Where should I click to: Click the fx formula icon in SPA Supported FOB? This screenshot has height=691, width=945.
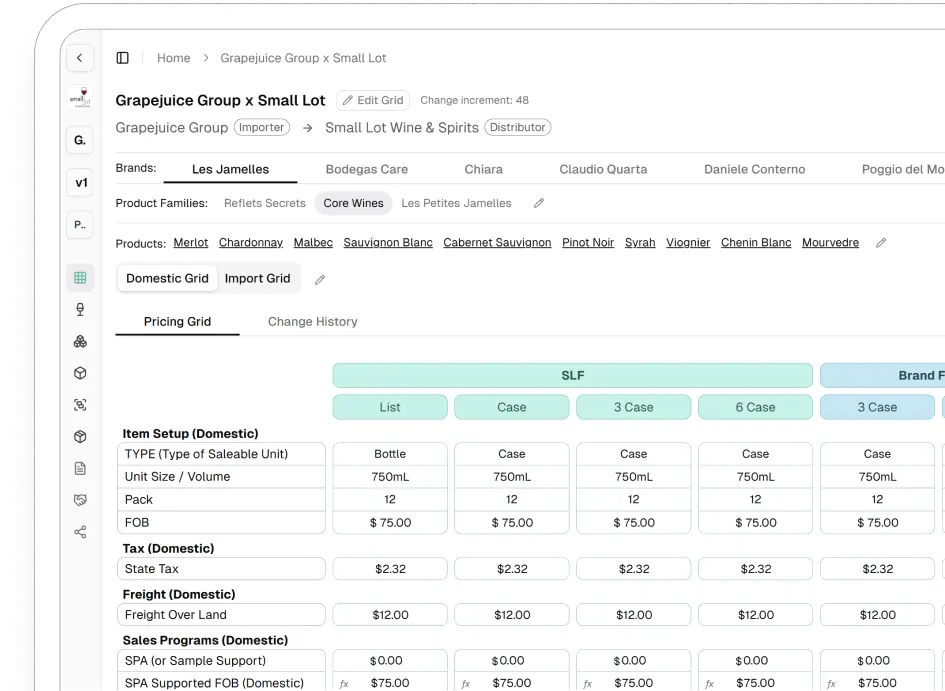click(x=344, y=683)
